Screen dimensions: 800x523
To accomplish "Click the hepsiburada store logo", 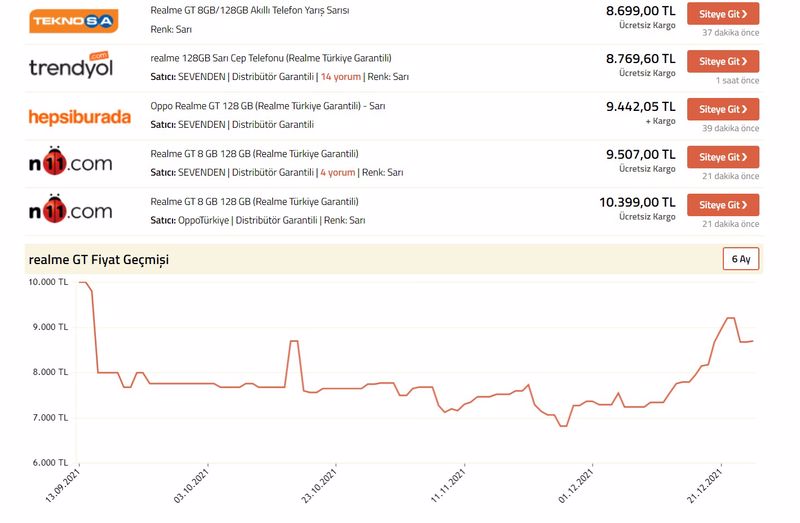I will pos(80,117).
